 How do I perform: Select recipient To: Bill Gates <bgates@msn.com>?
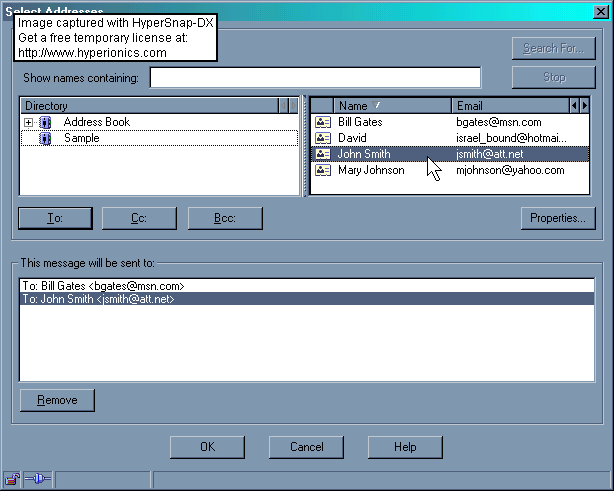307,286
